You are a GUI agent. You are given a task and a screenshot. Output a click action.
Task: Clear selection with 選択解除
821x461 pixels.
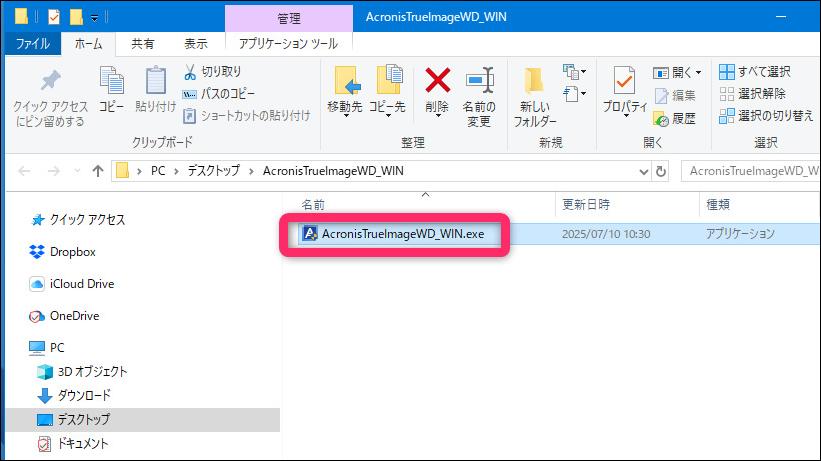pos(752,94)
